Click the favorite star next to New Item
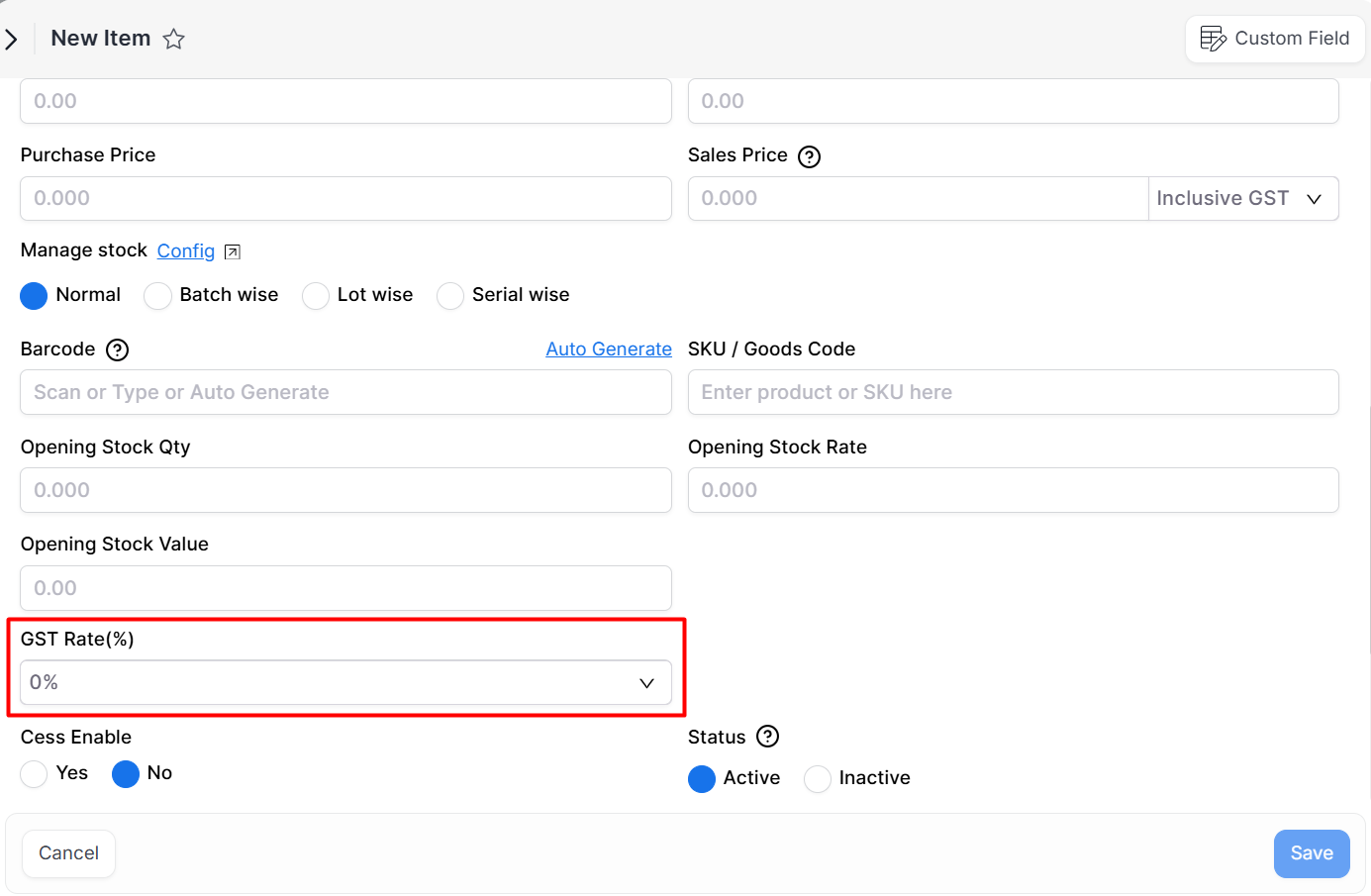 [173, 39]
